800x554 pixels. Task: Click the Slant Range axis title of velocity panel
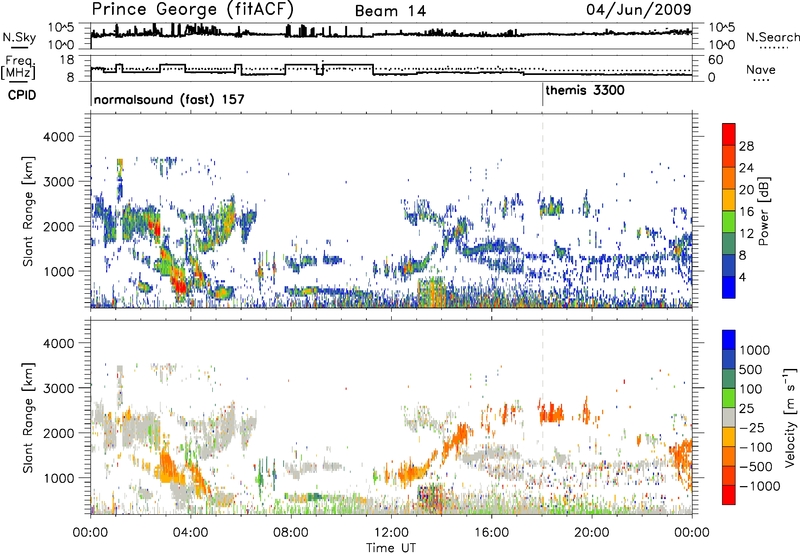(x=28, y=418)
